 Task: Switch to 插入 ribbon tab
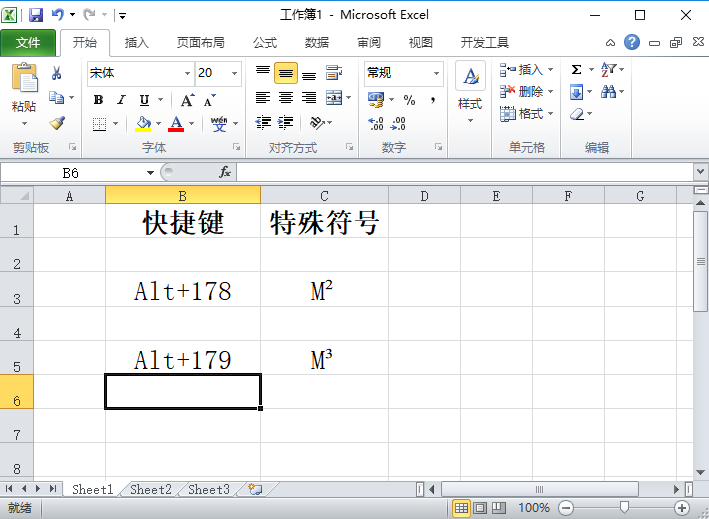click(137, 43)
